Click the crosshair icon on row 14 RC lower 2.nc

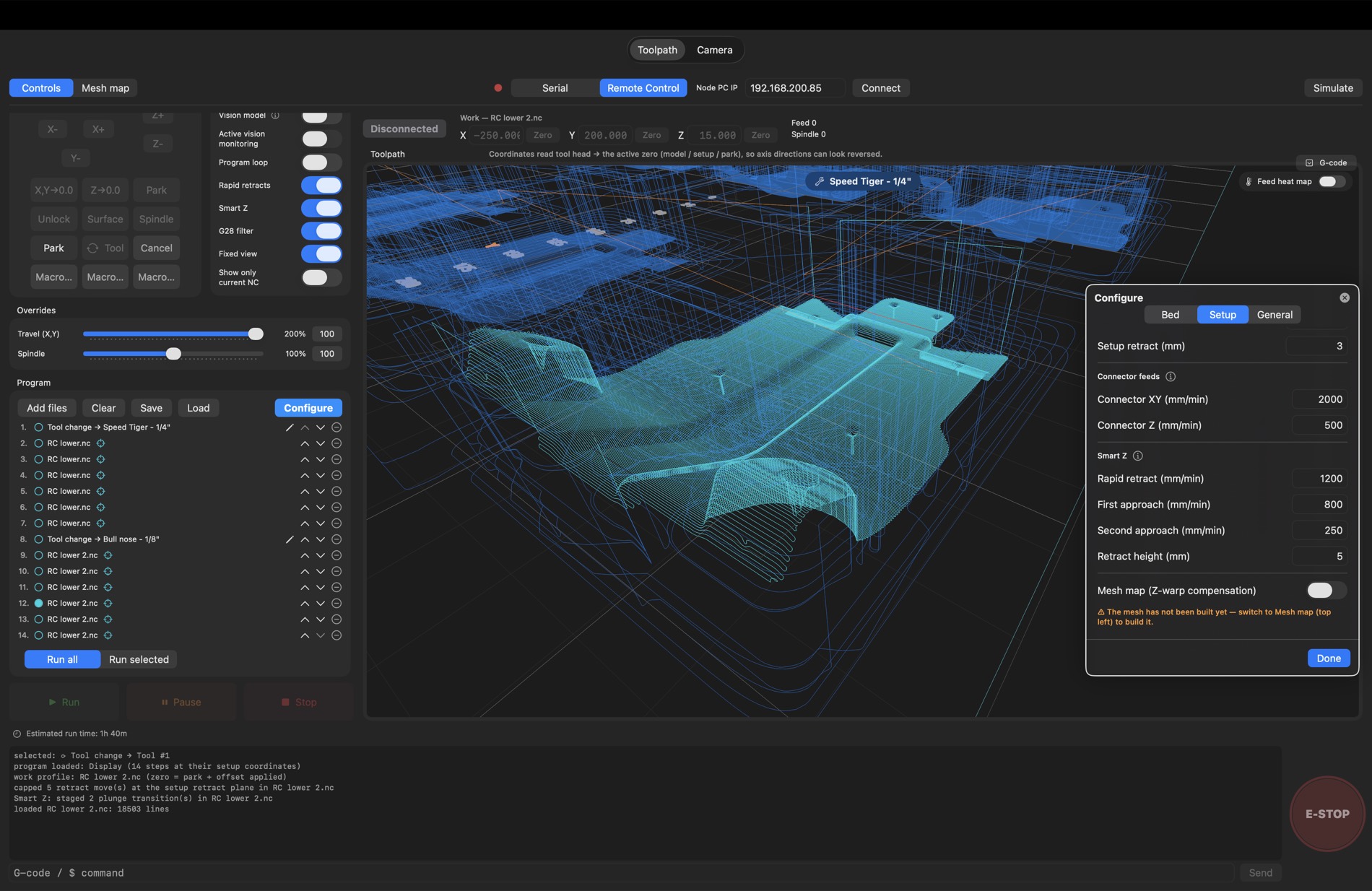pyautogui.click(x=108, y=635)
